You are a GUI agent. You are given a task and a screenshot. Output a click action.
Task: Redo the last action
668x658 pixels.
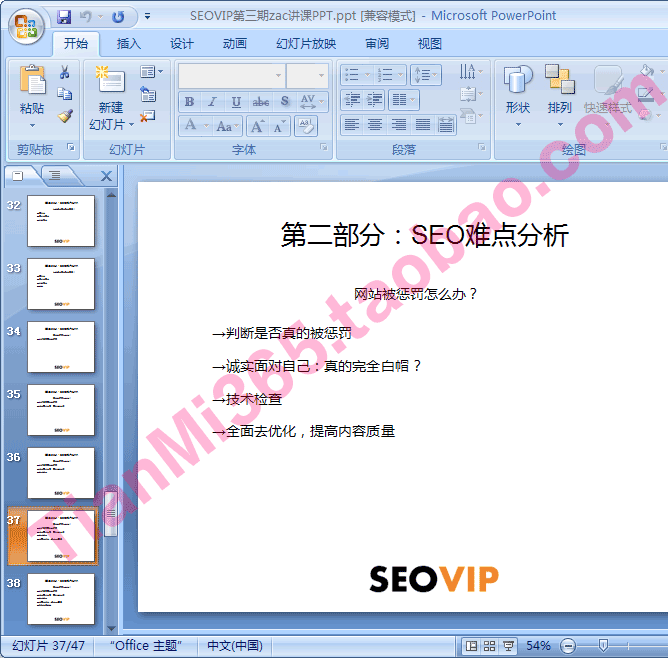[118, 17]
